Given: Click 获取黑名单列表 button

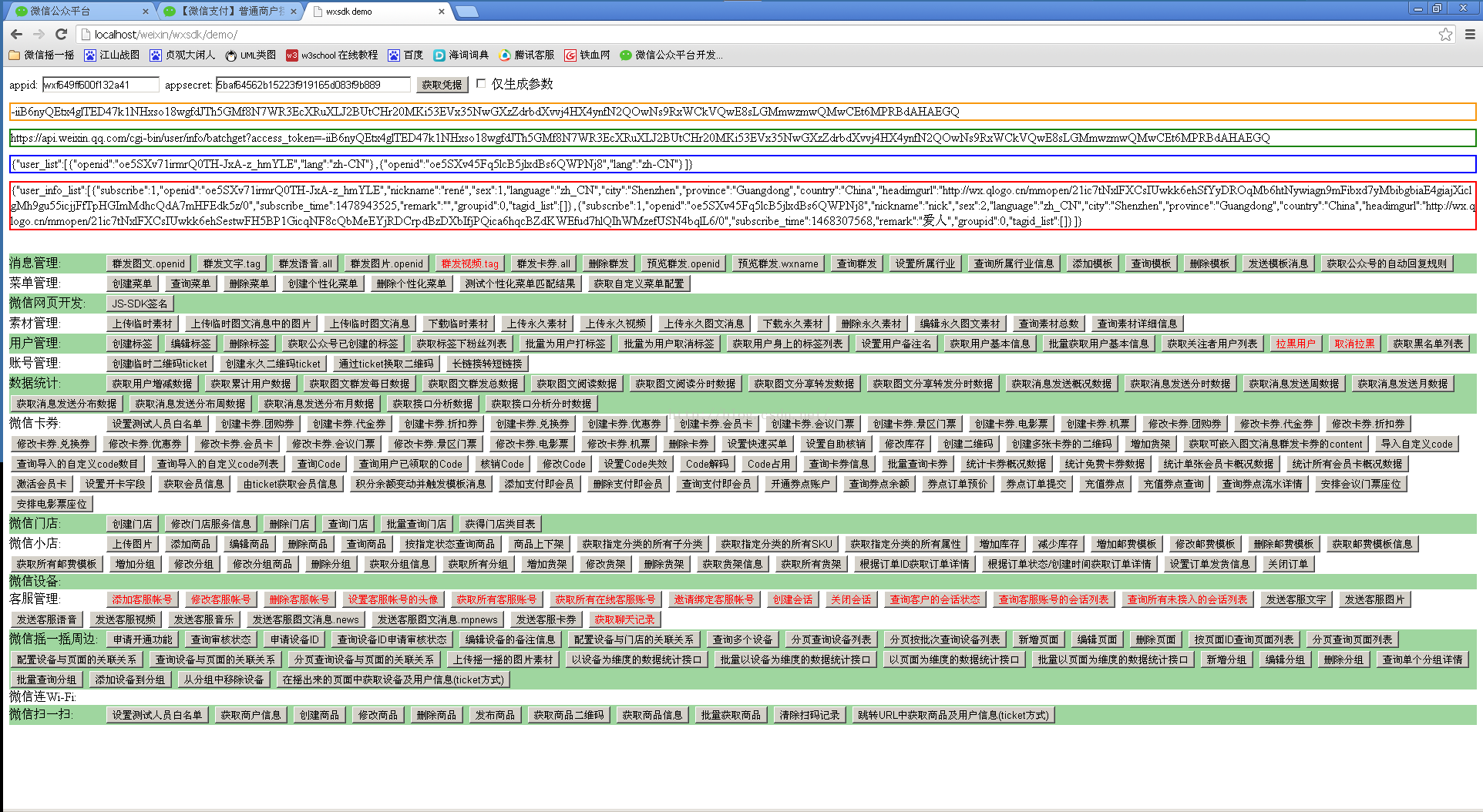Looking at the screenshot, I should tap(1428, 344).
